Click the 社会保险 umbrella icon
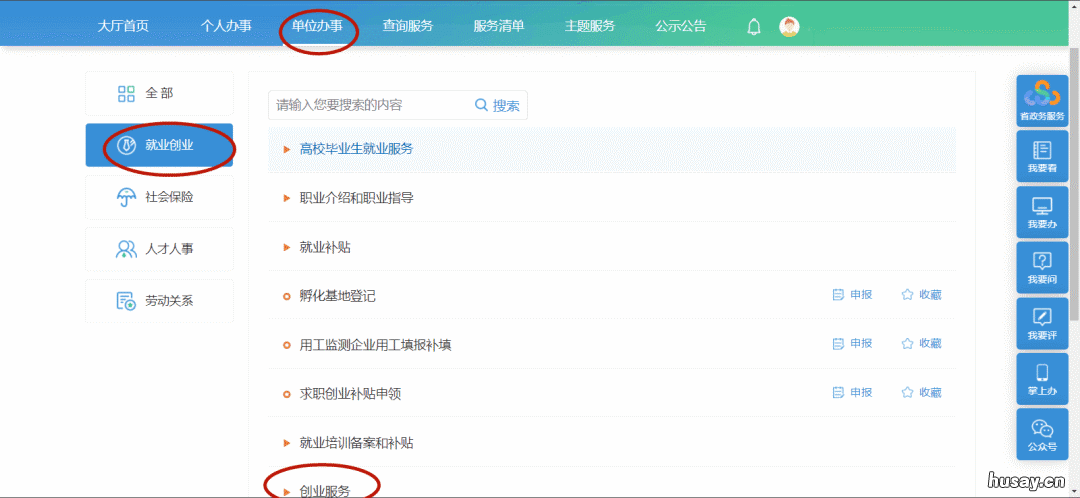 click(126, 198)
